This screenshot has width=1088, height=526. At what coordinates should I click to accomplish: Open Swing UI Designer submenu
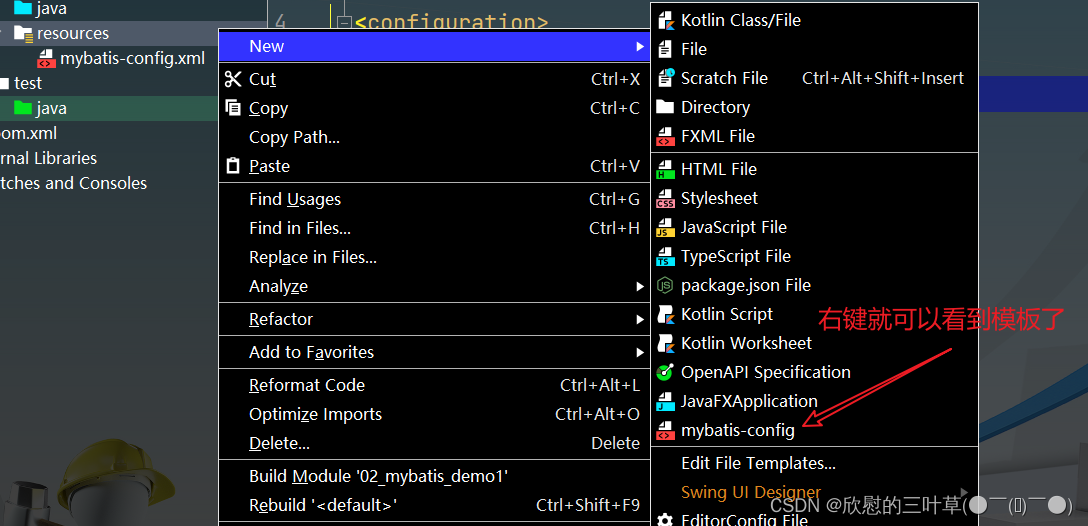tap(815, 493)
